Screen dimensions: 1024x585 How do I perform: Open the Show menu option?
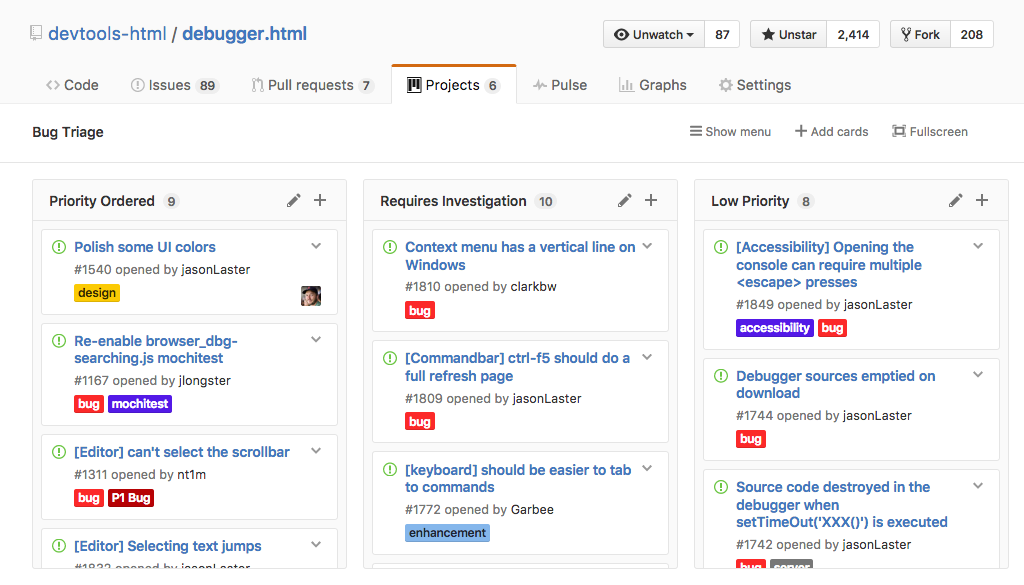pyautogui.click(x=730, y=131)
